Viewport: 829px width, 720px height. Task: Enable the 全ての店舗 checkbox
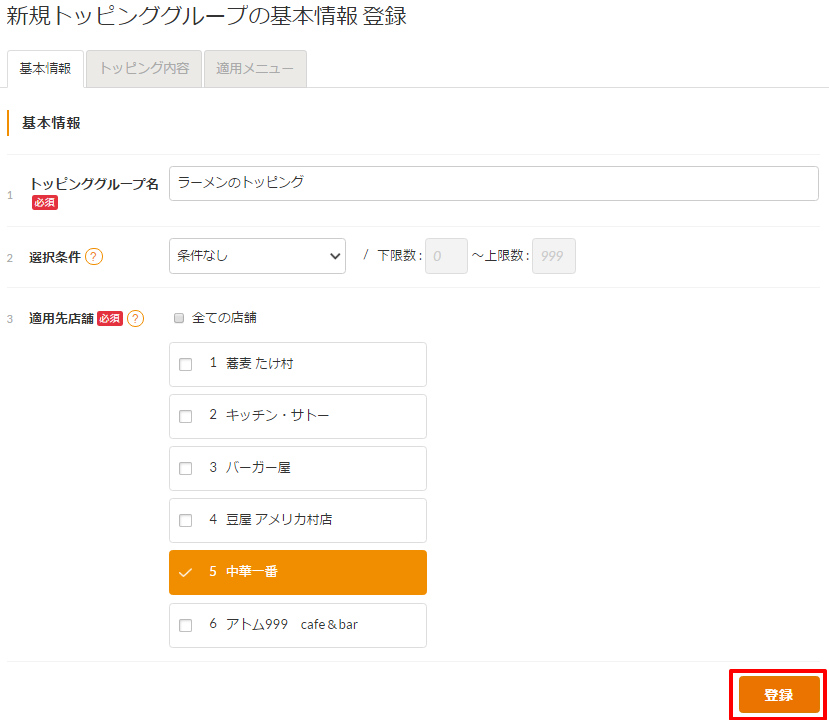[x=179, y=319]
